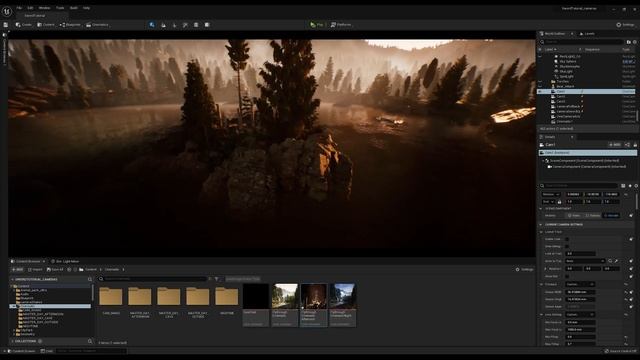The width and height of the screenshot is (640, 360).
Task: Open the Modeling mode icon
Action: 196,25
